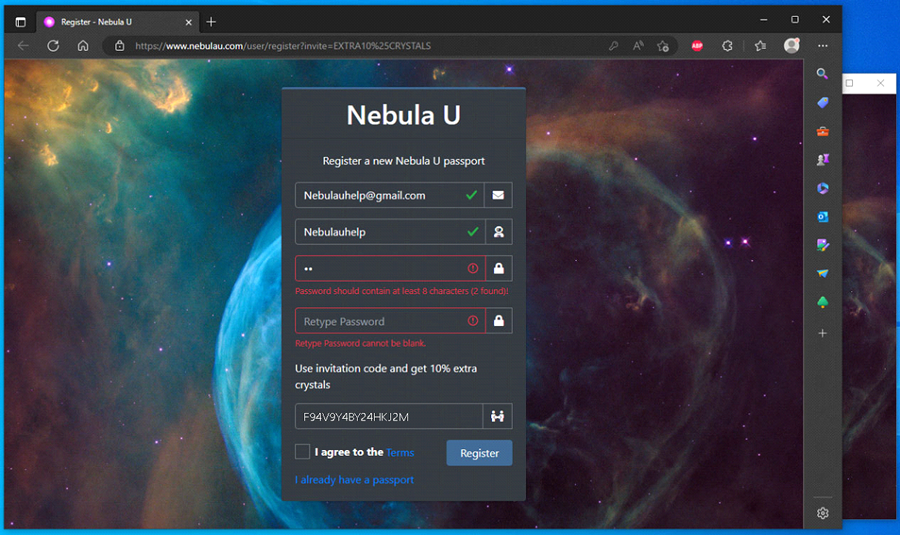Open the sidebar Outlook icon
The image size is (900, 535).
(823, 217)
